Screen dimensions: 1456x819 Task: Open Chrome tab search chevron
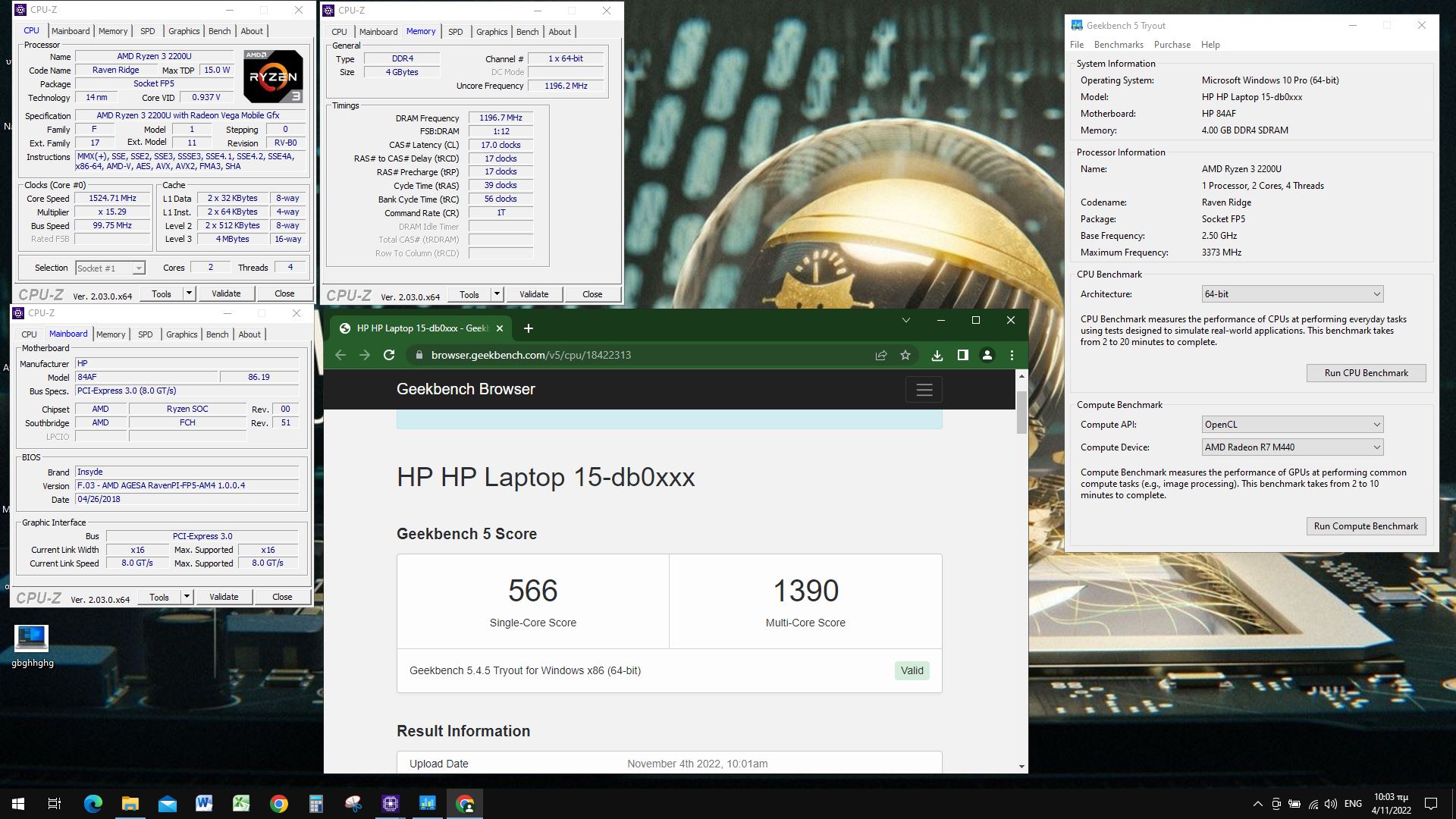tap(905, 320)
